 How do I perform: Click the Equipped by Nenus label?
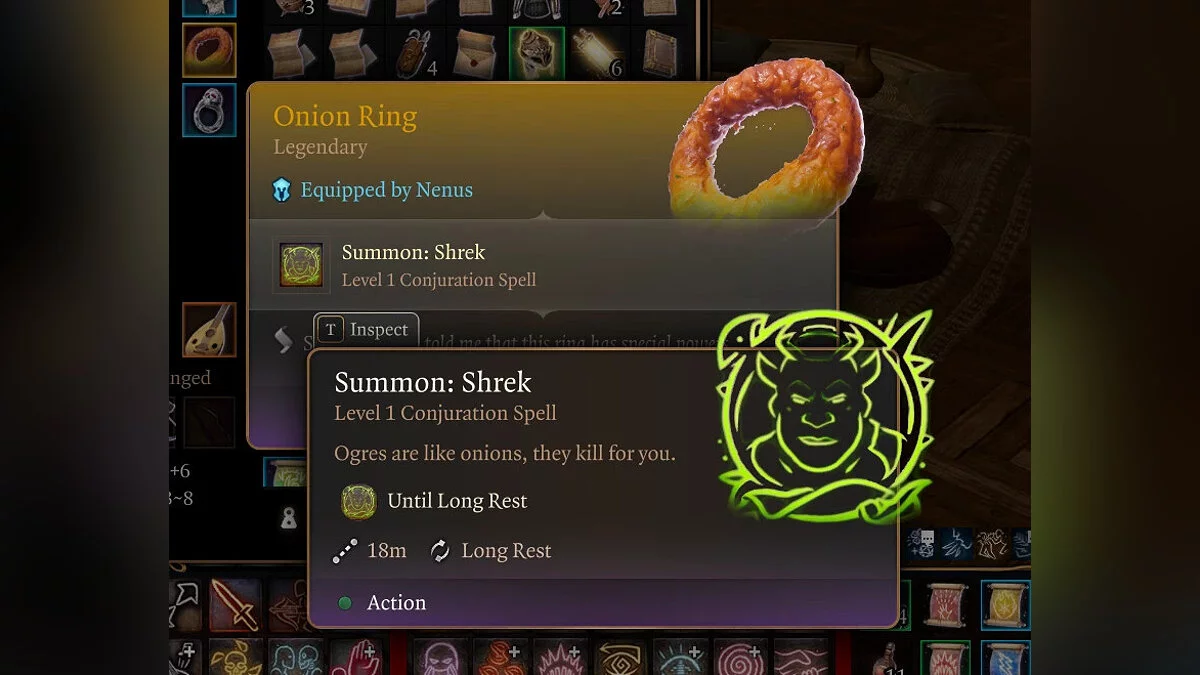(x=387, y=190)
